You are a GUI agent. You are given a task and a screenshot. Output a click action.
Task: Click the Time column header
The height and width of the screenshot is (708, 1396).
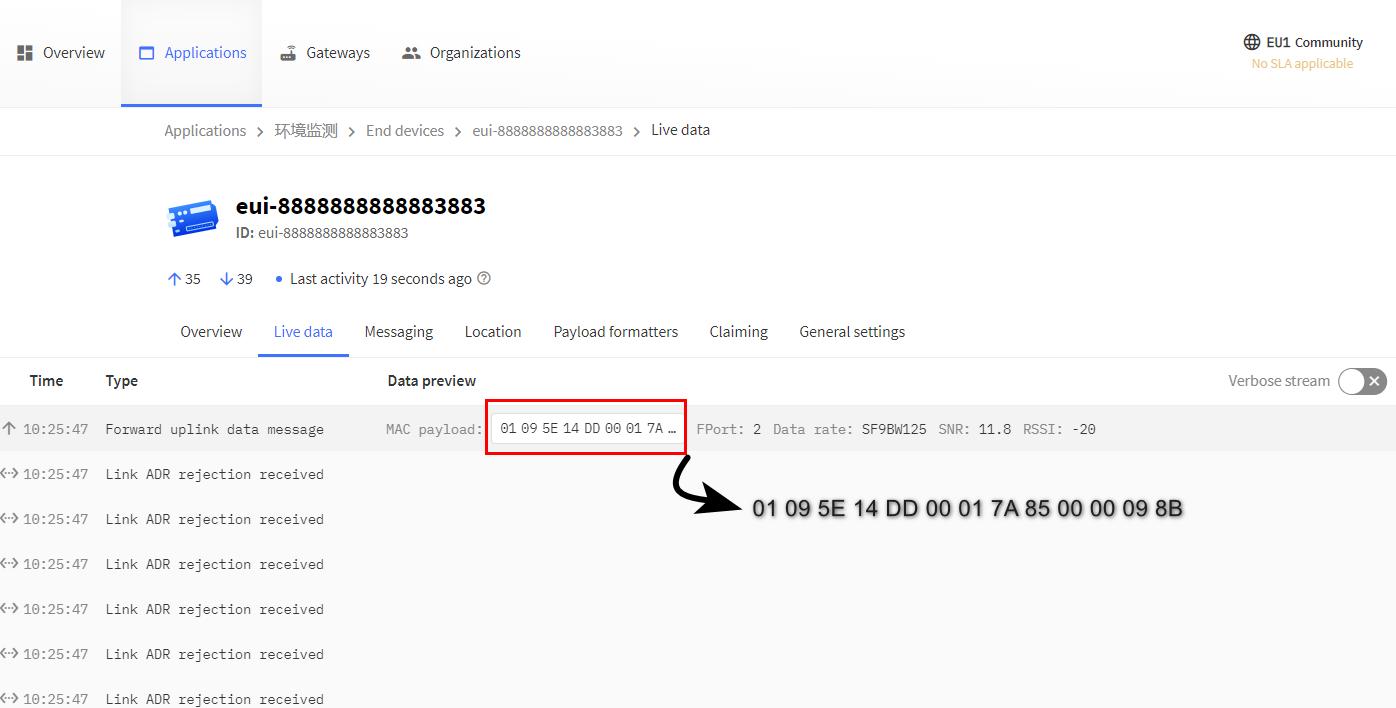pyautogui.click(x=46, y=381)
